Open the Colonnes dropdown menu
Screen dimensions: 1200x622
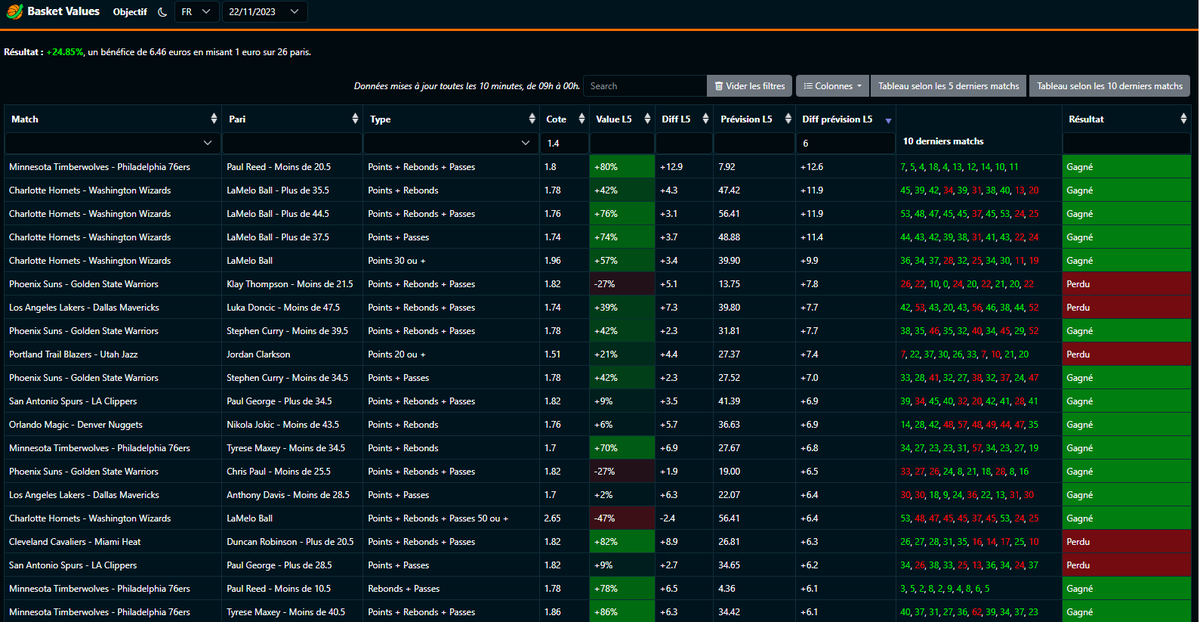click(832, 86)
